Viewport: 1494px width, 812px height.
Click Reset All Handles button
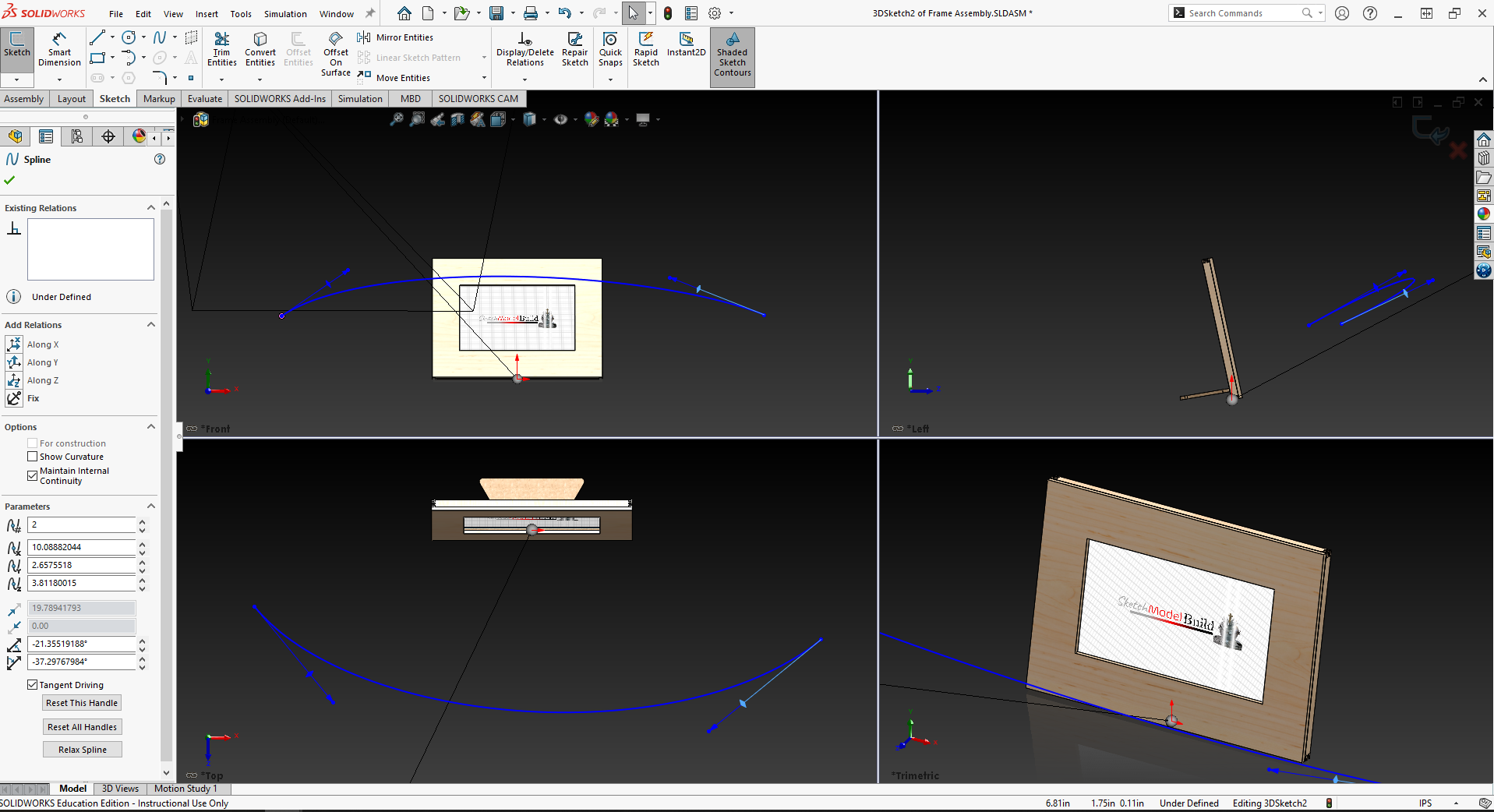point(82,727)
